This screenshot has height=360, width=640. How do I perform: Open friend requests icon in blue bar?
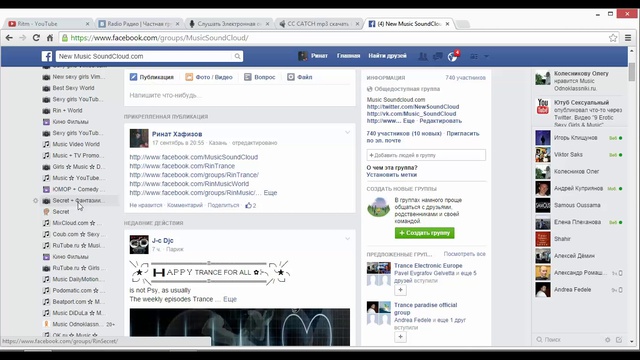[423, 56]
